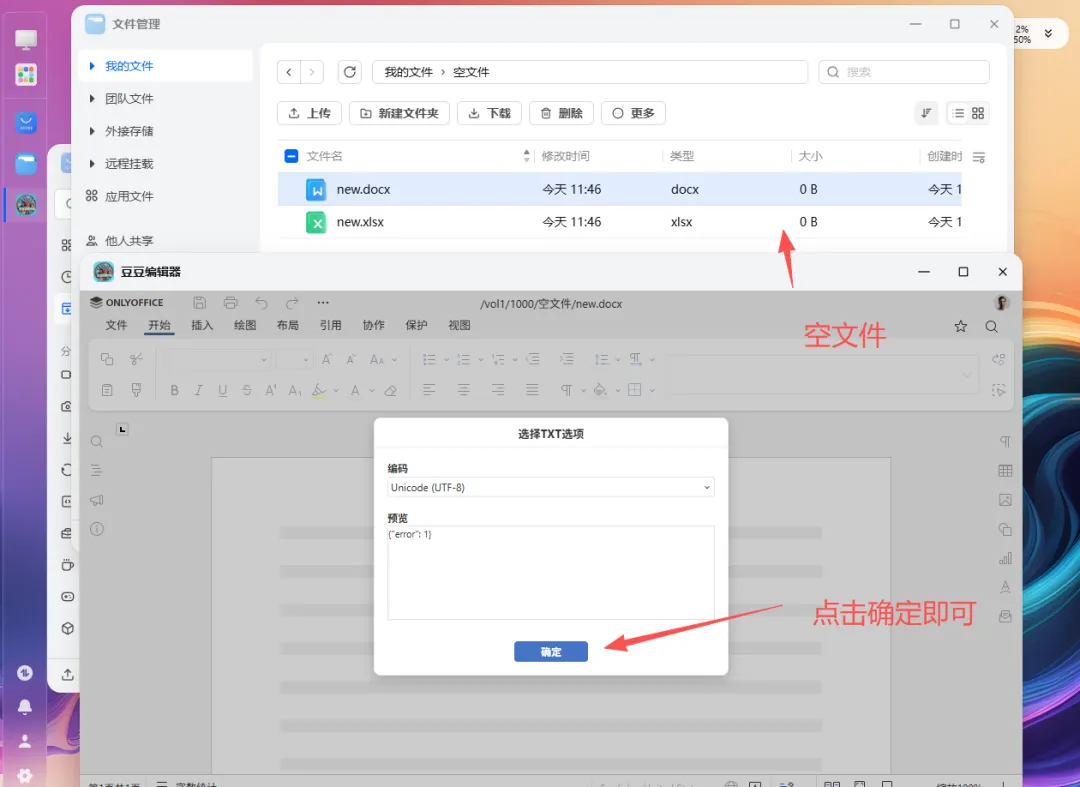Click the Copy icon in editor ribbon

point(107,359)
